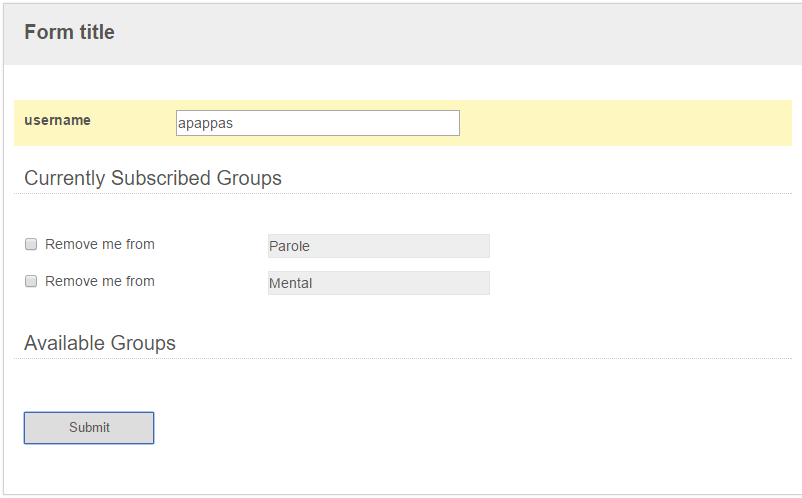This screenshot has height=498, width=802.
Task: Click the Form title heading
Action: (x=70, y=32)
